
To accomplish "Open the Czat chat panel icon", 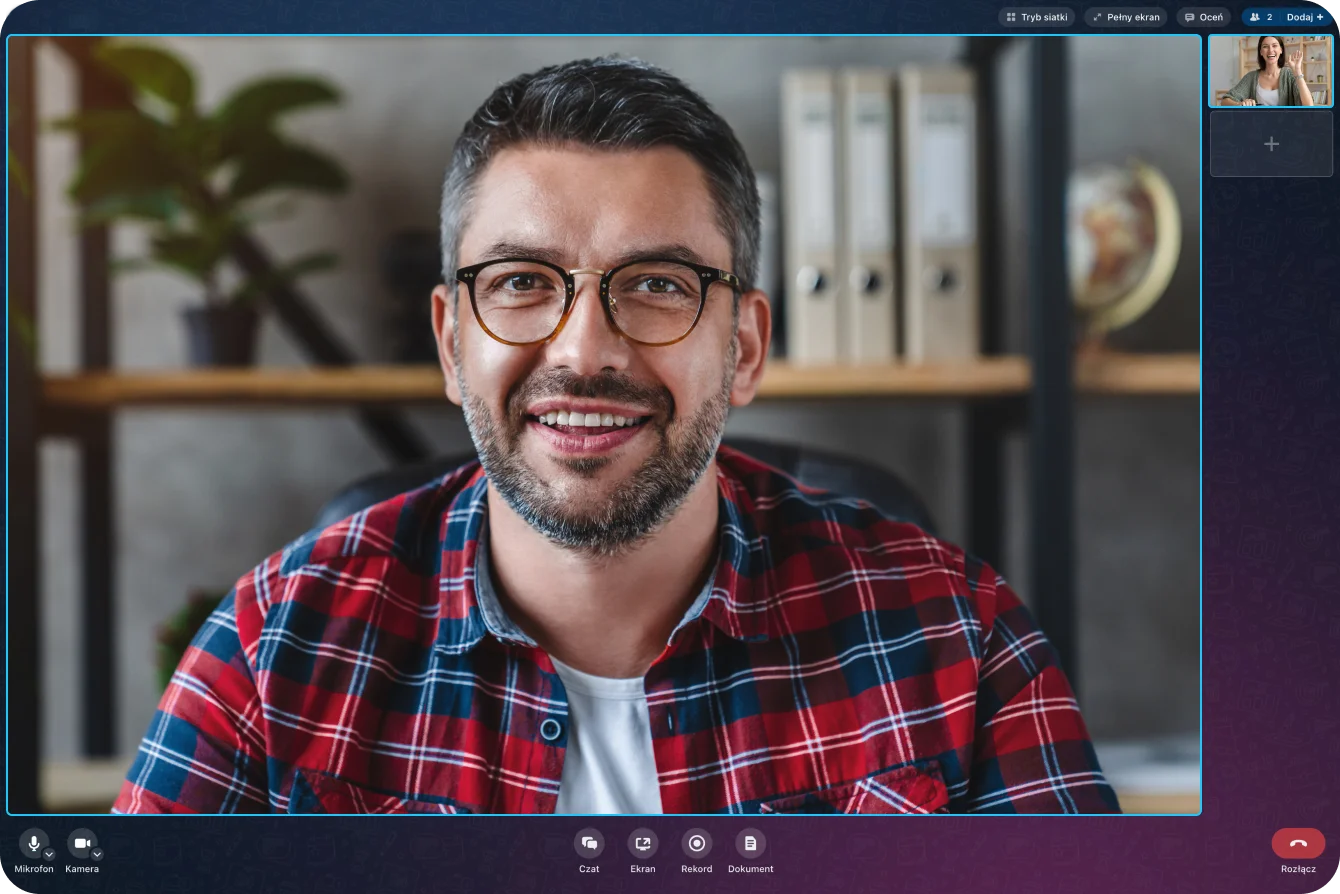I will (x=589, y=843).
